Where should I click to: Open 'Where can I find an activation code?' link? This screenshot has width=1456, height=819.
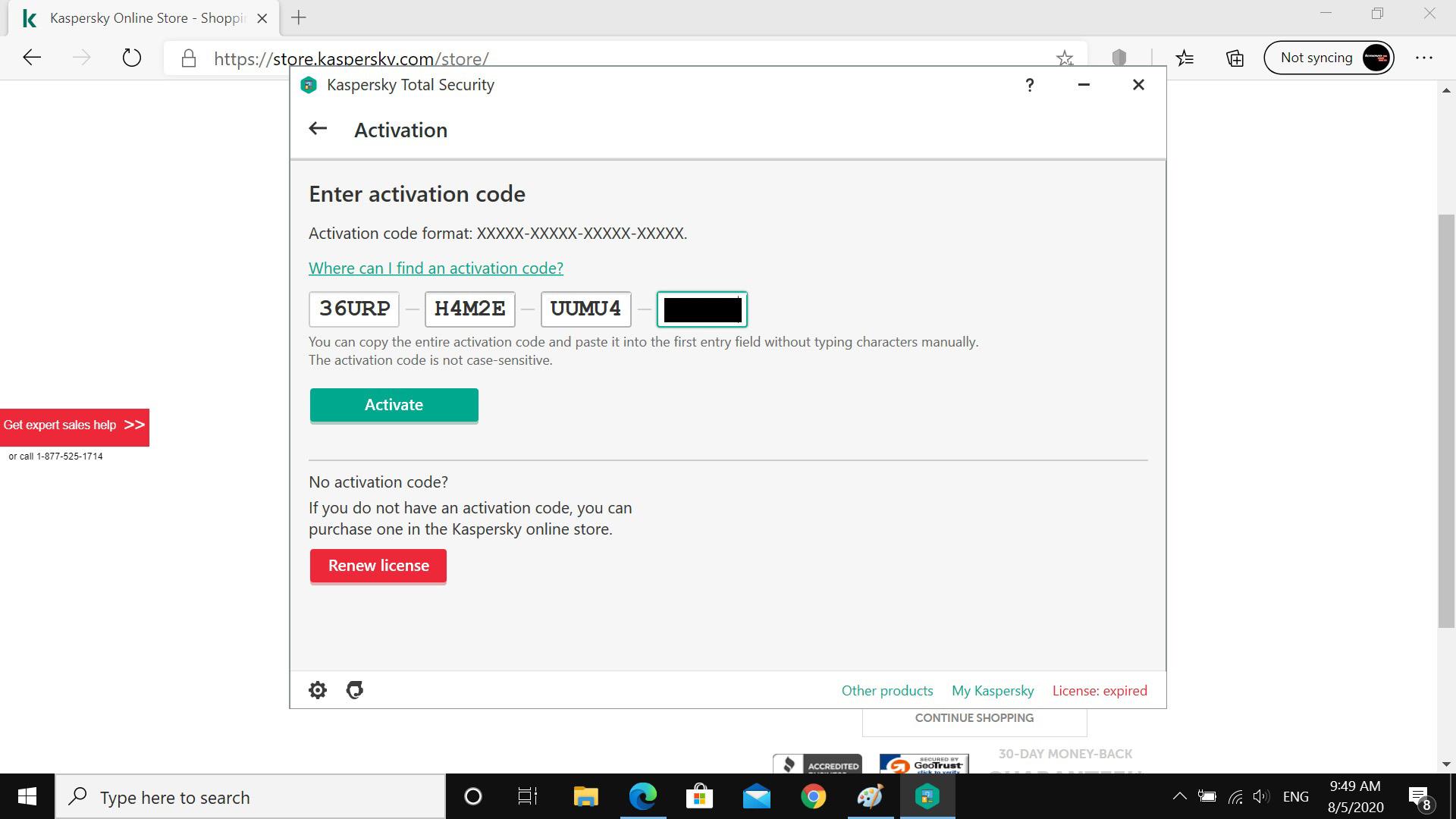436,268
